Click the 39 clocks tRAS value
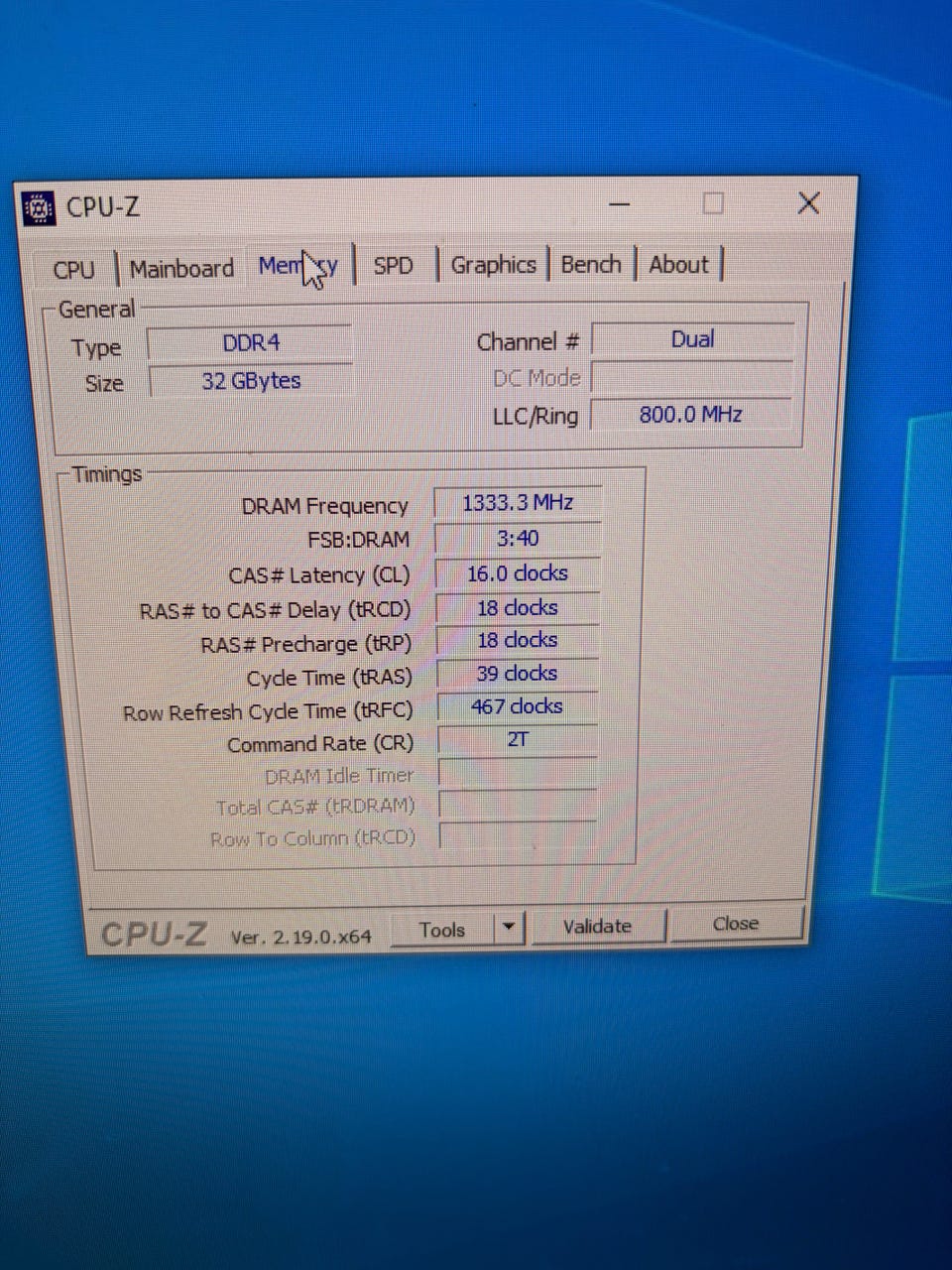Screen dimensions: 952x1270 [x=518, y=674]
